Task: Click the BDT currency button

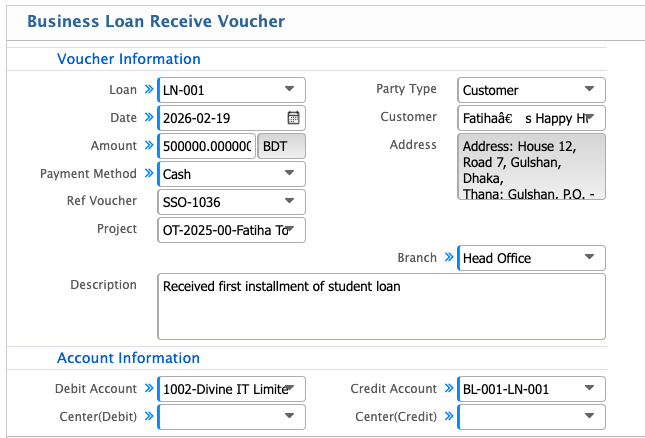Action: pyautogui.click(x=281, y=146)
